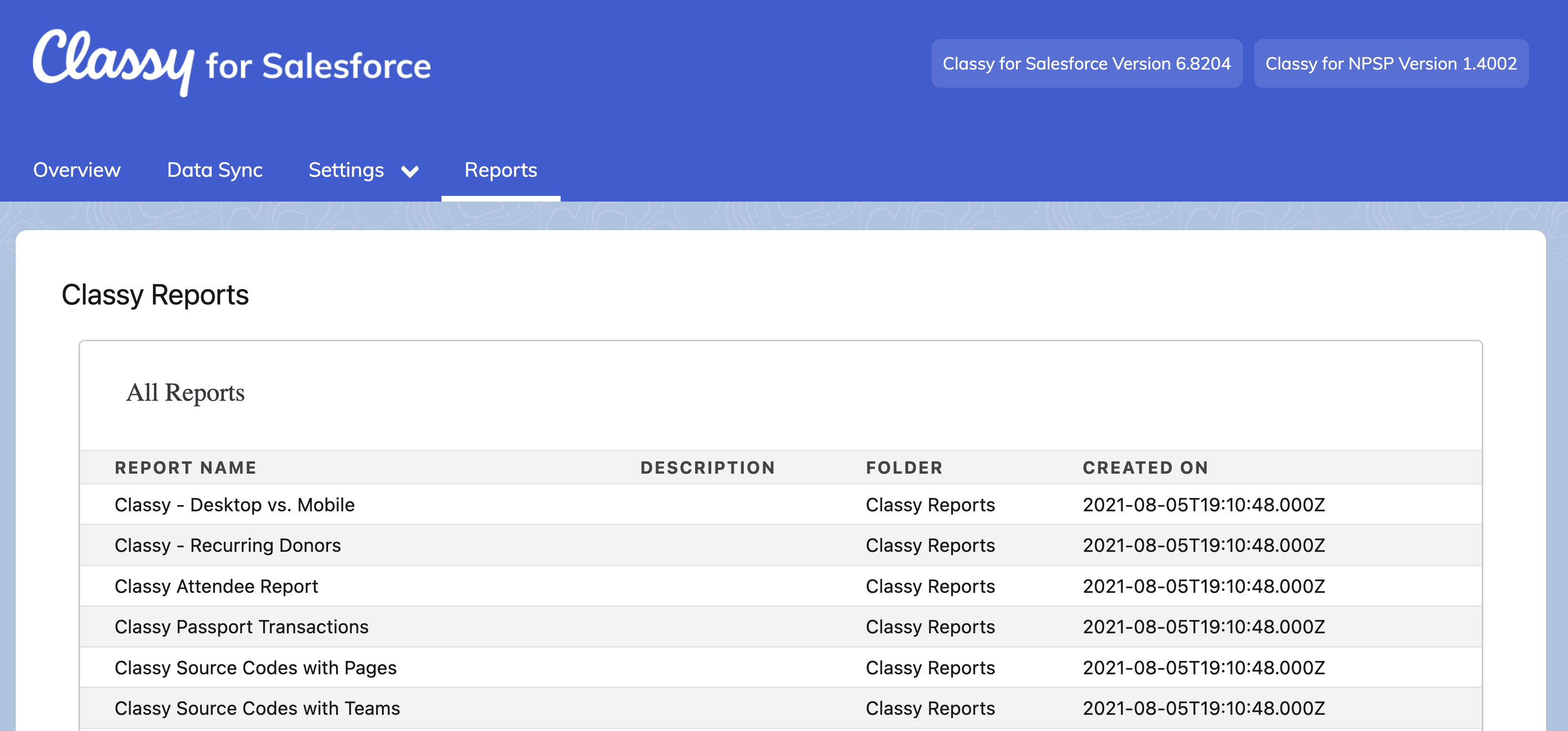This screenshot has height=731, width=1568.
Task: Switch to the Data Sync tab
Action: pos(215,170)
